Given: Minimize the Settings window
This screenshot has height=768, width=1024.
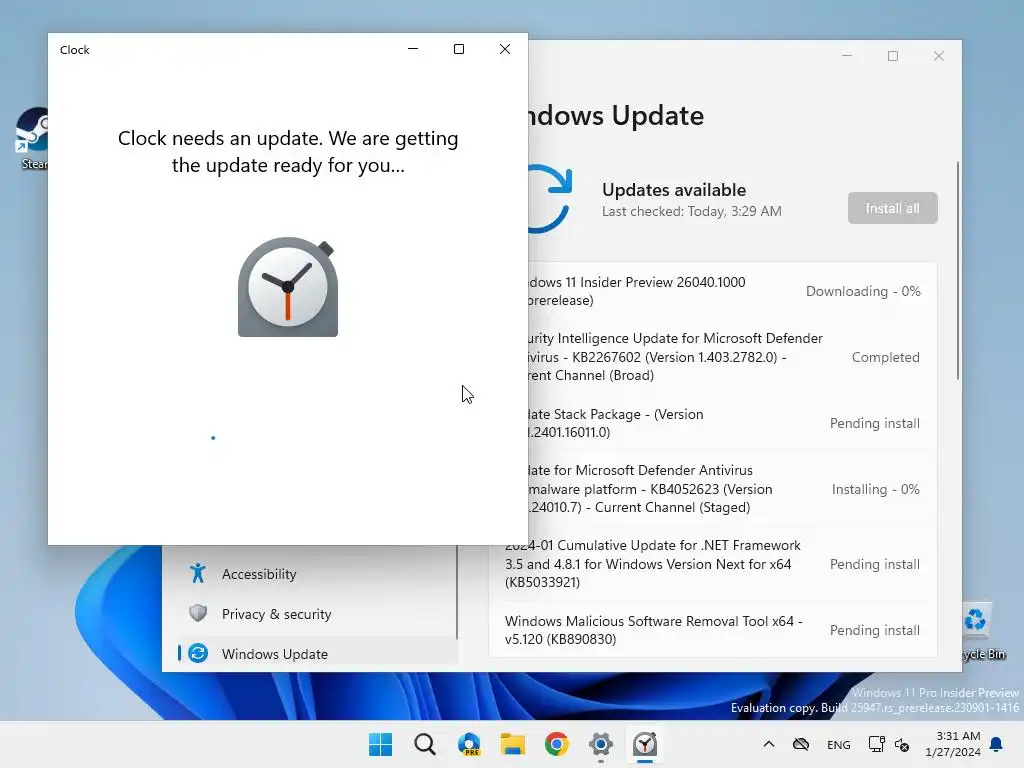Looking at the screenshot, I should pos(847,56).
